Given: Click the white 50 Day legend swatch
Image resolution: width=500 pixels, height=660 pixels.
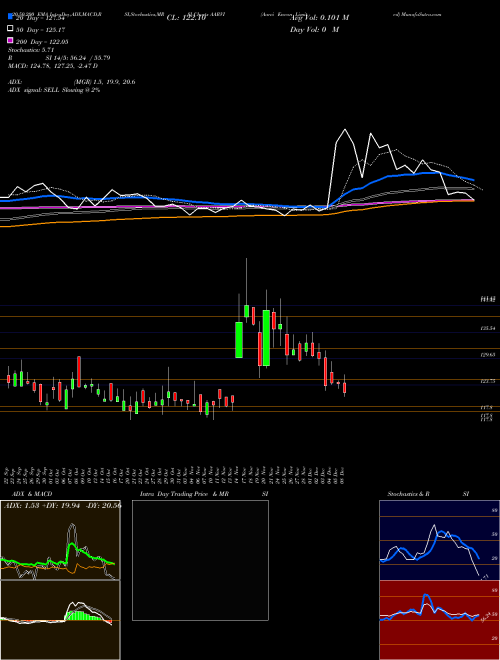Looking at the screenshot, I should coord(10,29).
